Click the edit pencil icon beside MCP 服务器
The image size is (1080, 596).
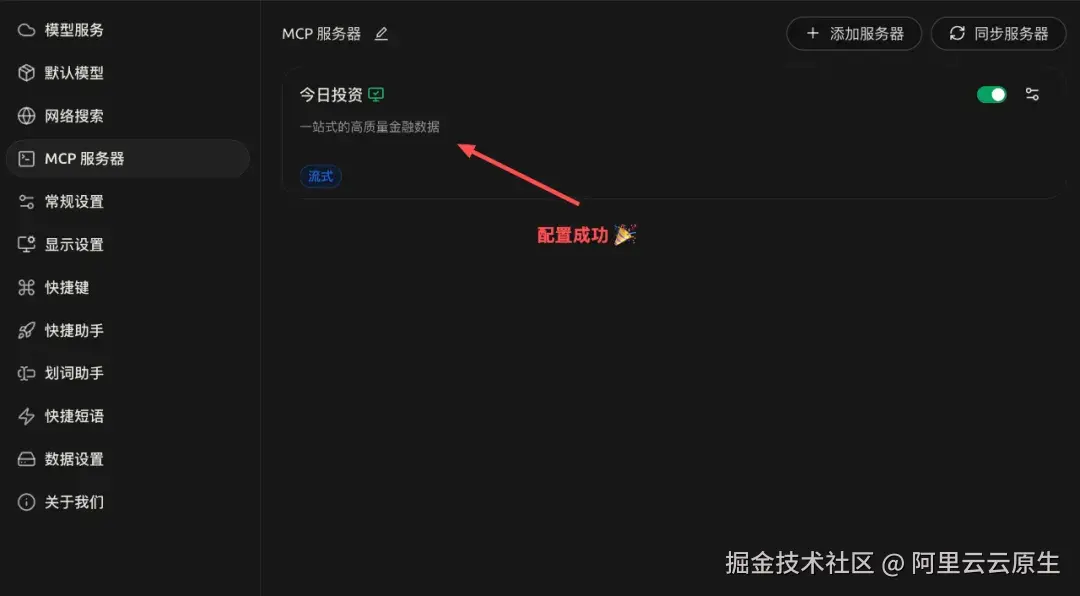381,34
